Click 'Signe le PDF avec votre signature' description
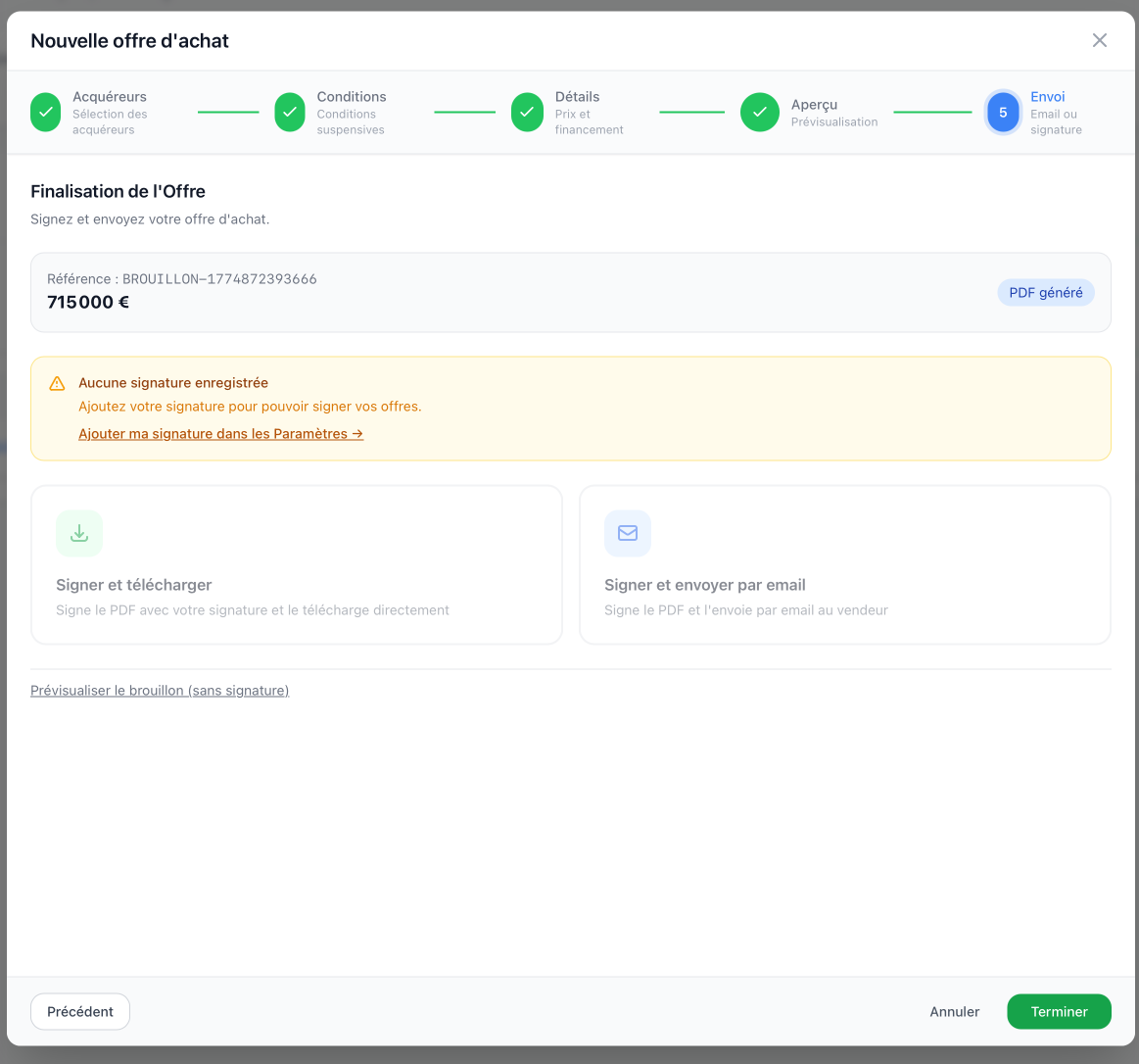 252,610
